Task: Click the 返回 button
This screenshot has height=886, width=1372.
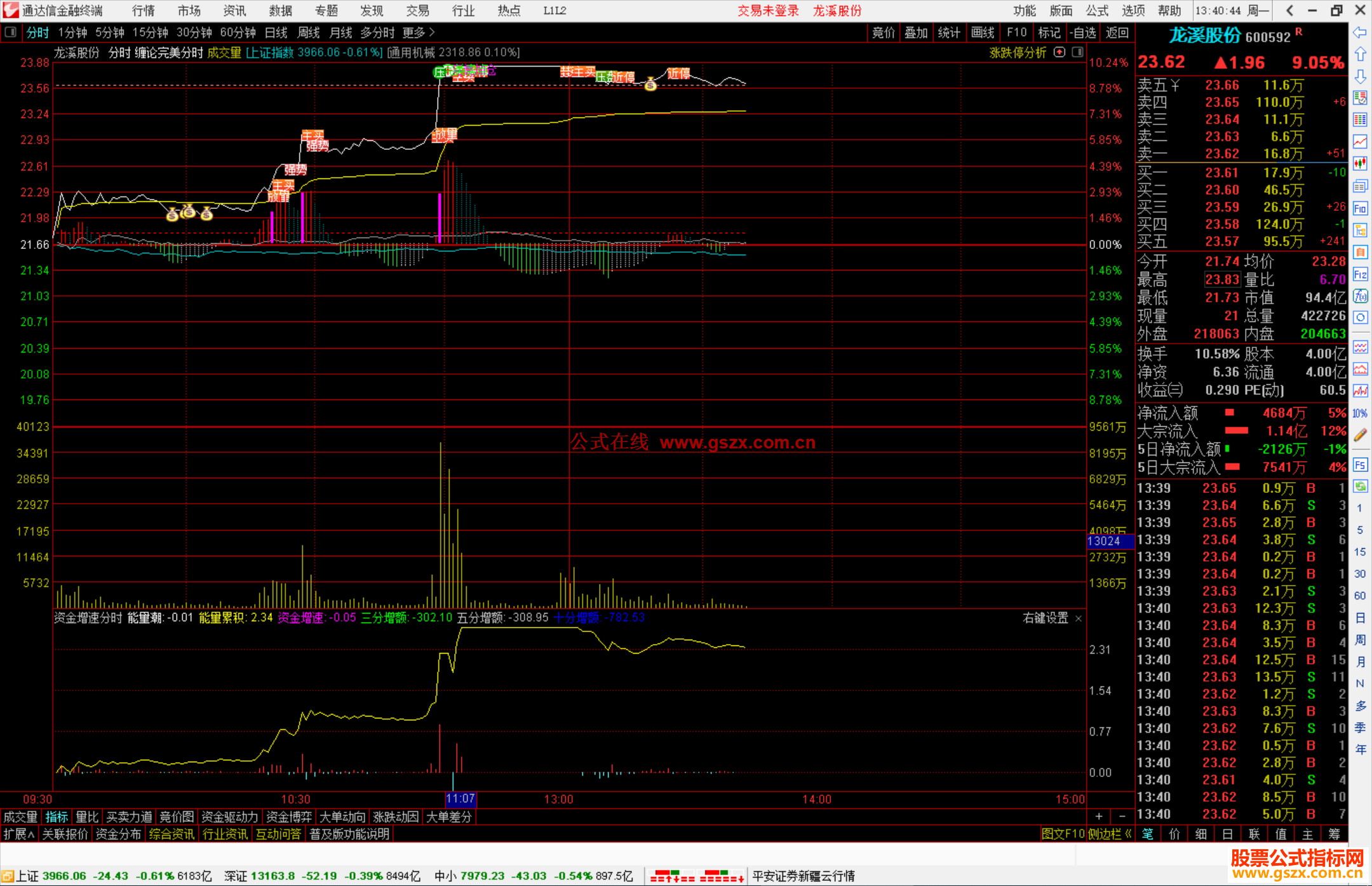Action: [1117, 32]
